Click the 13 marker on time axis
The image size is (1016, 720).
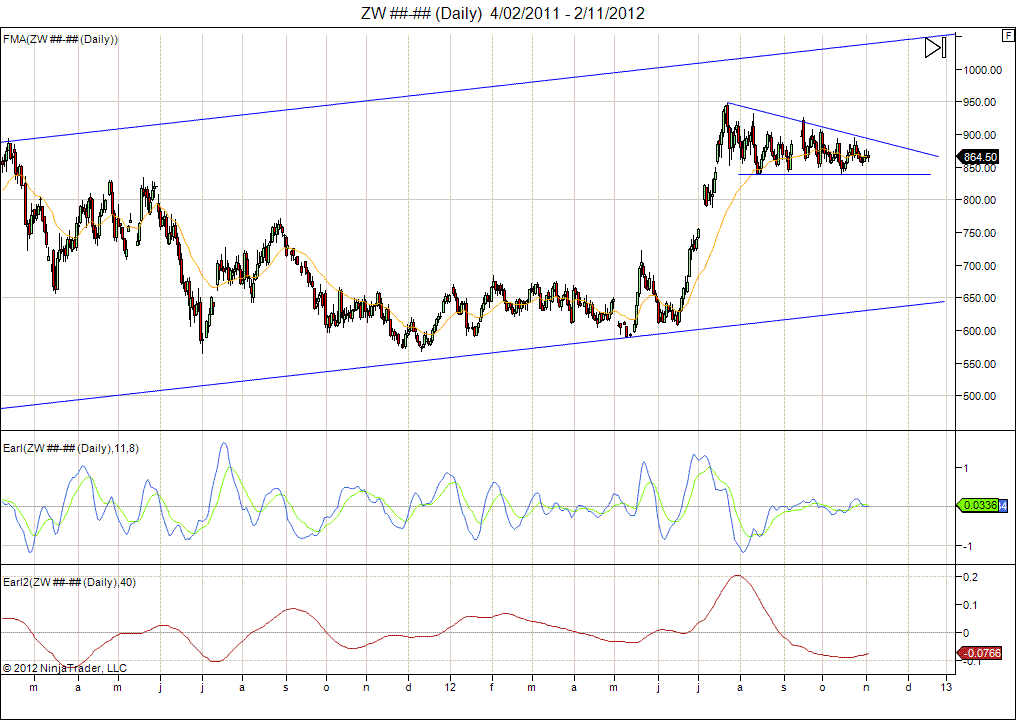(x=946, y=688)
